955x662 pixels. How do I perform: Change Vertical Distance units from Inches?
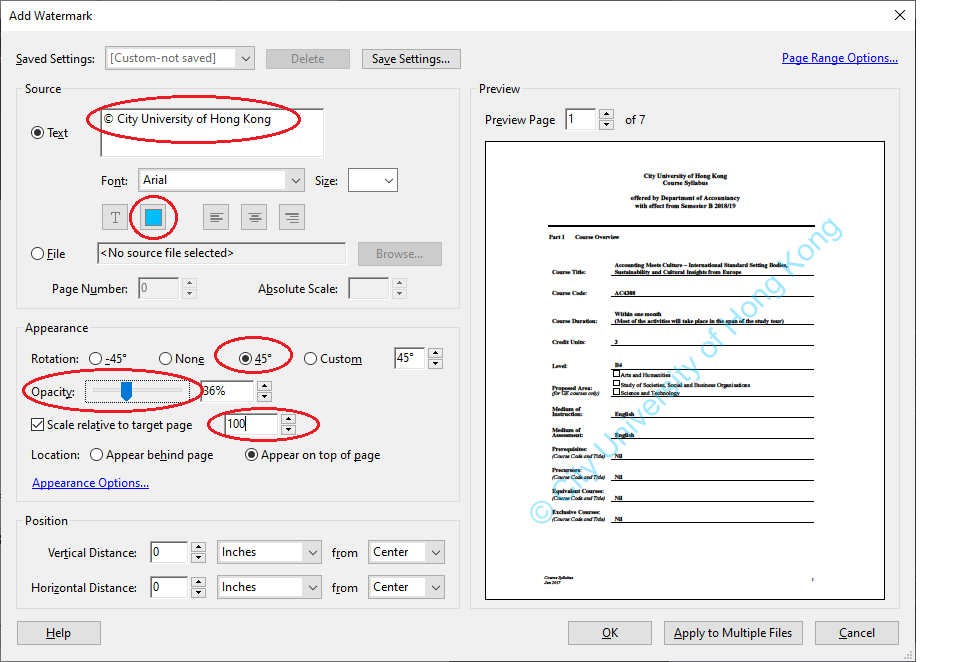pyautogui.click(x=269, y=551)
